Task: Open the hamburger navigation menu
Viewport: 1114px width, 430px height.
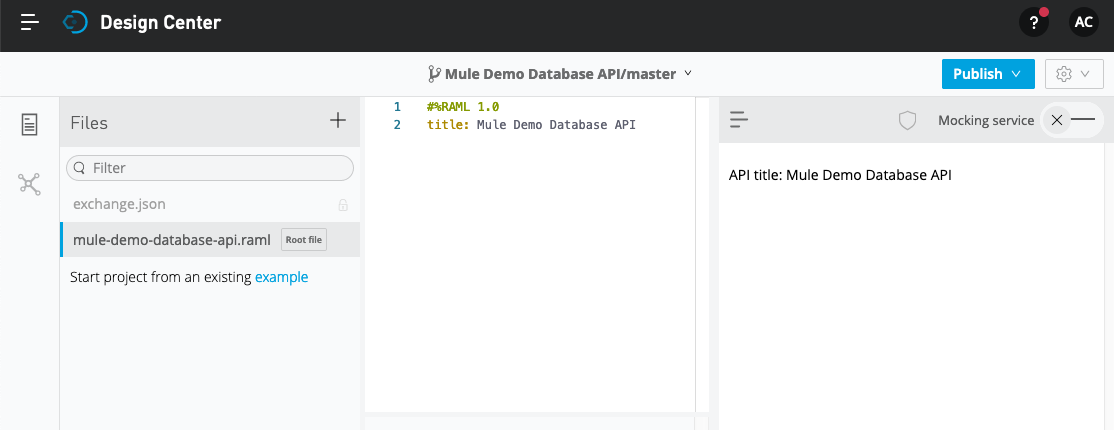Action: [30, 21]
